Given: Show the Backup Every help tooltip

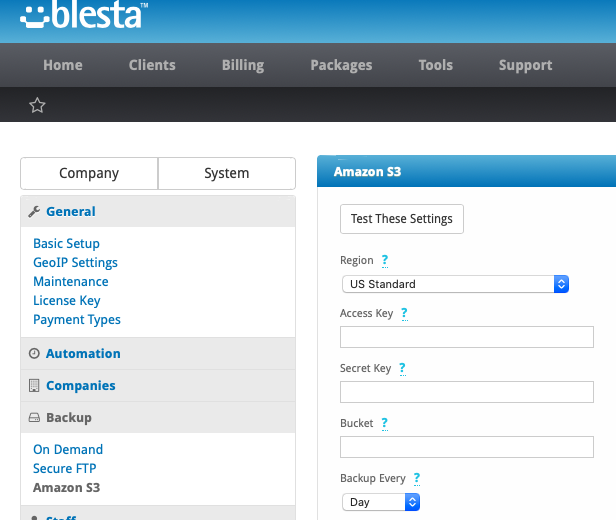Looking at the screenshot, I should click(417, 479).
